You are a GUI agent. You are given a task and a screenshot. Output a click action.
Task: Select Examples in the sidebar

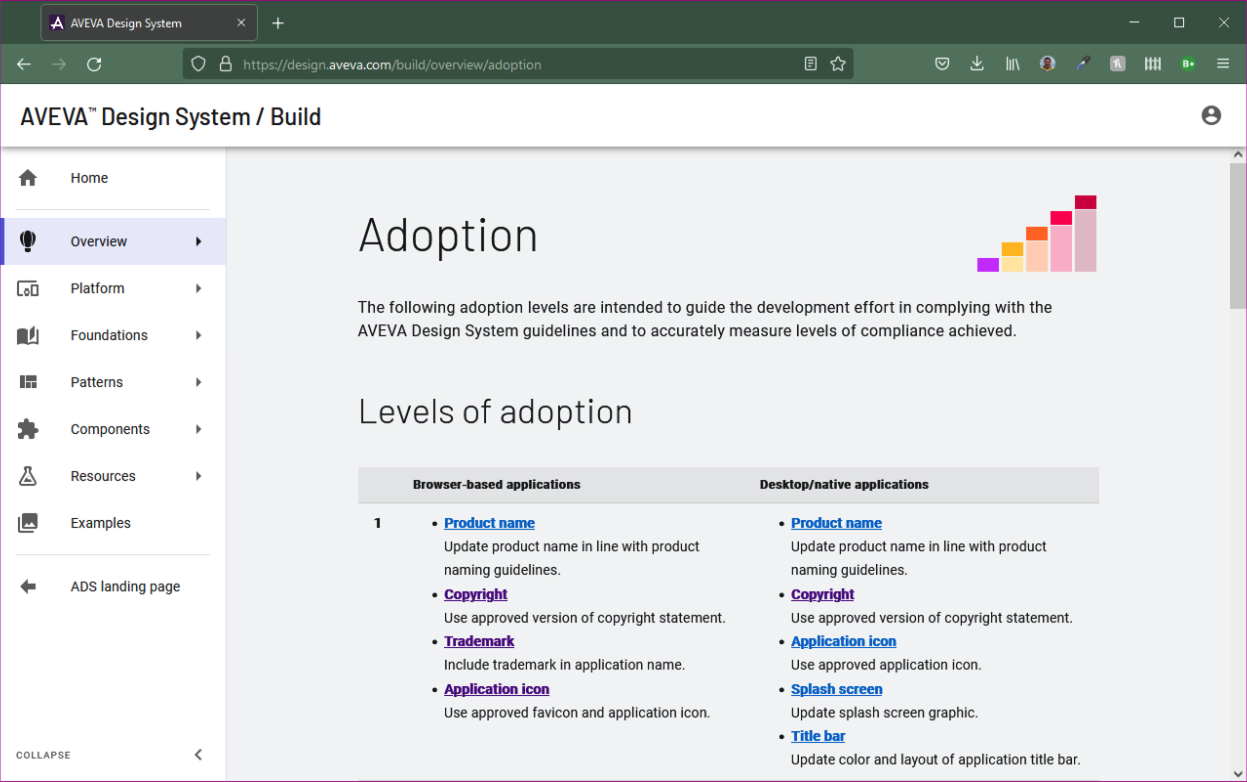(113, 523)
